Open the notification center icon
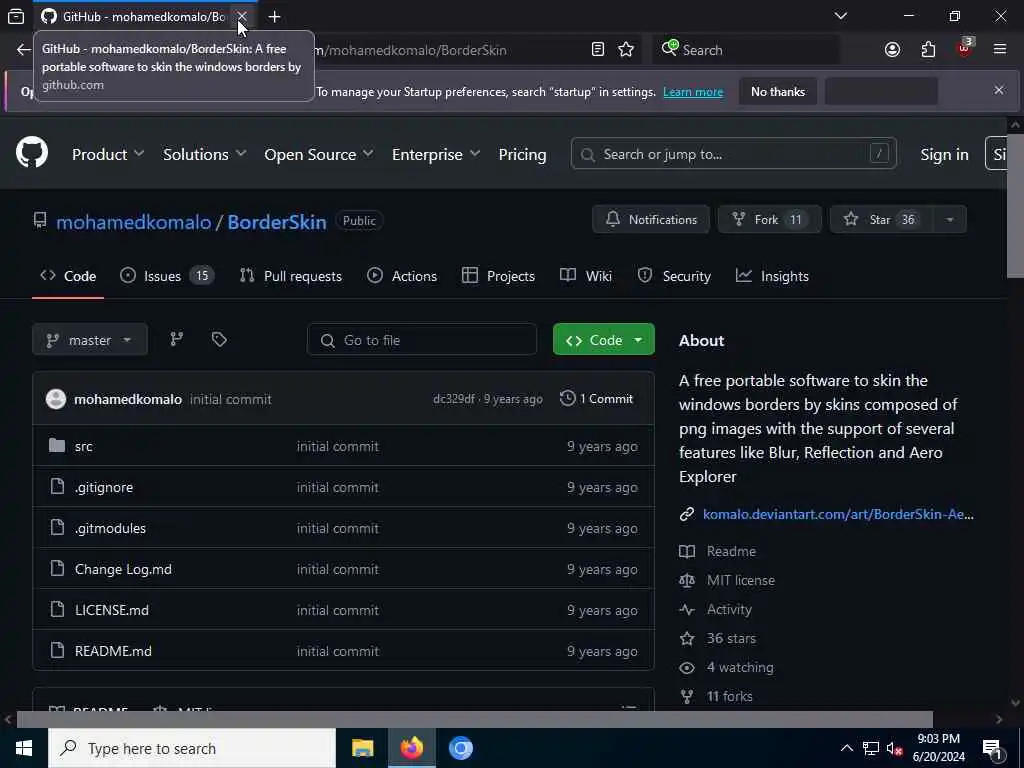Viewport: 1024px width, 768px height. tap(992, 748)
